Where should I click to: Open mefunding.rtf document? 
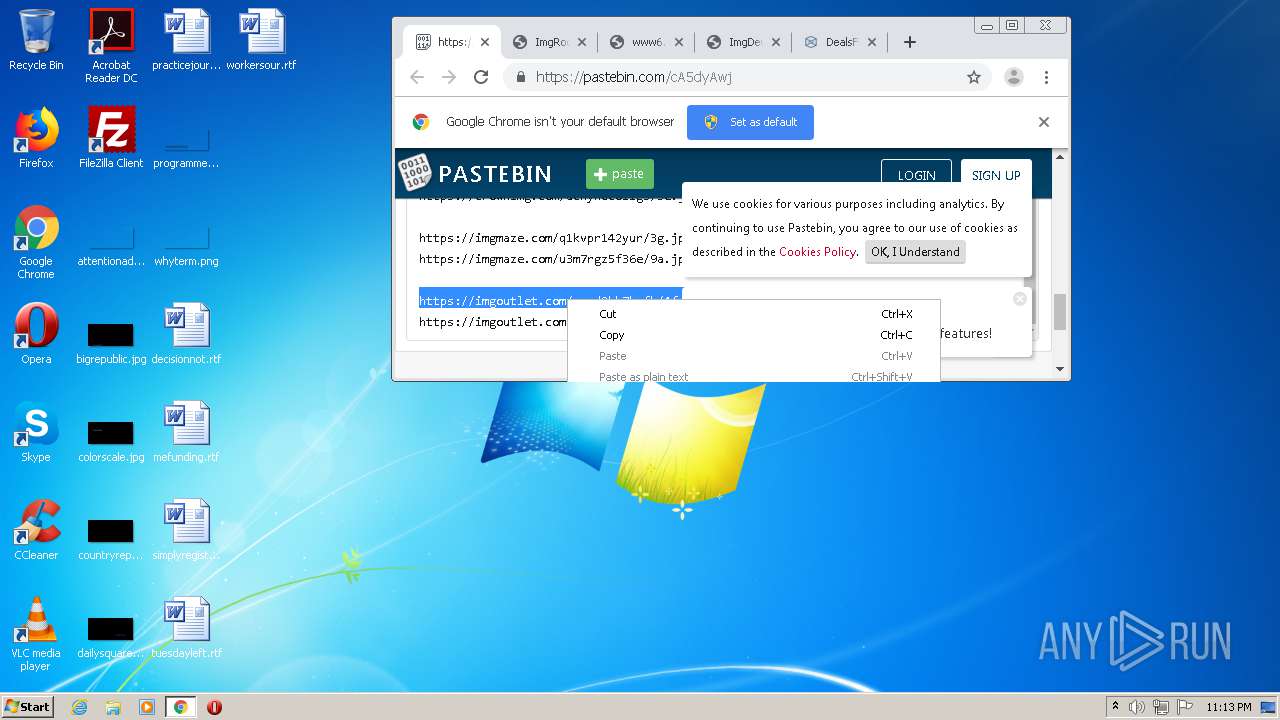186,432
